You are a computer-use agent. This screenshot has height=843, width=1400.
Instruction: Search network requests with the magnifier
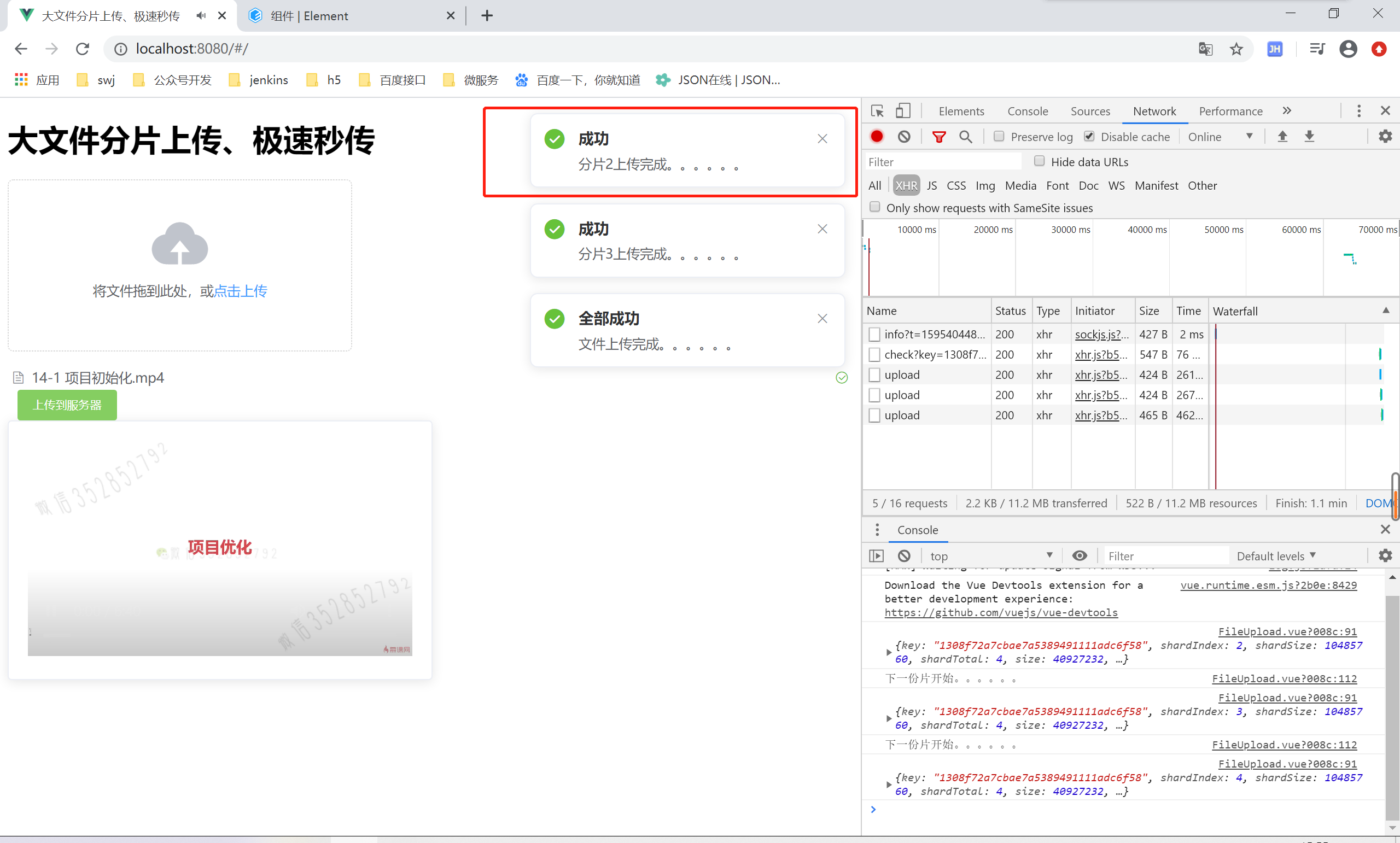click(966, 136)
